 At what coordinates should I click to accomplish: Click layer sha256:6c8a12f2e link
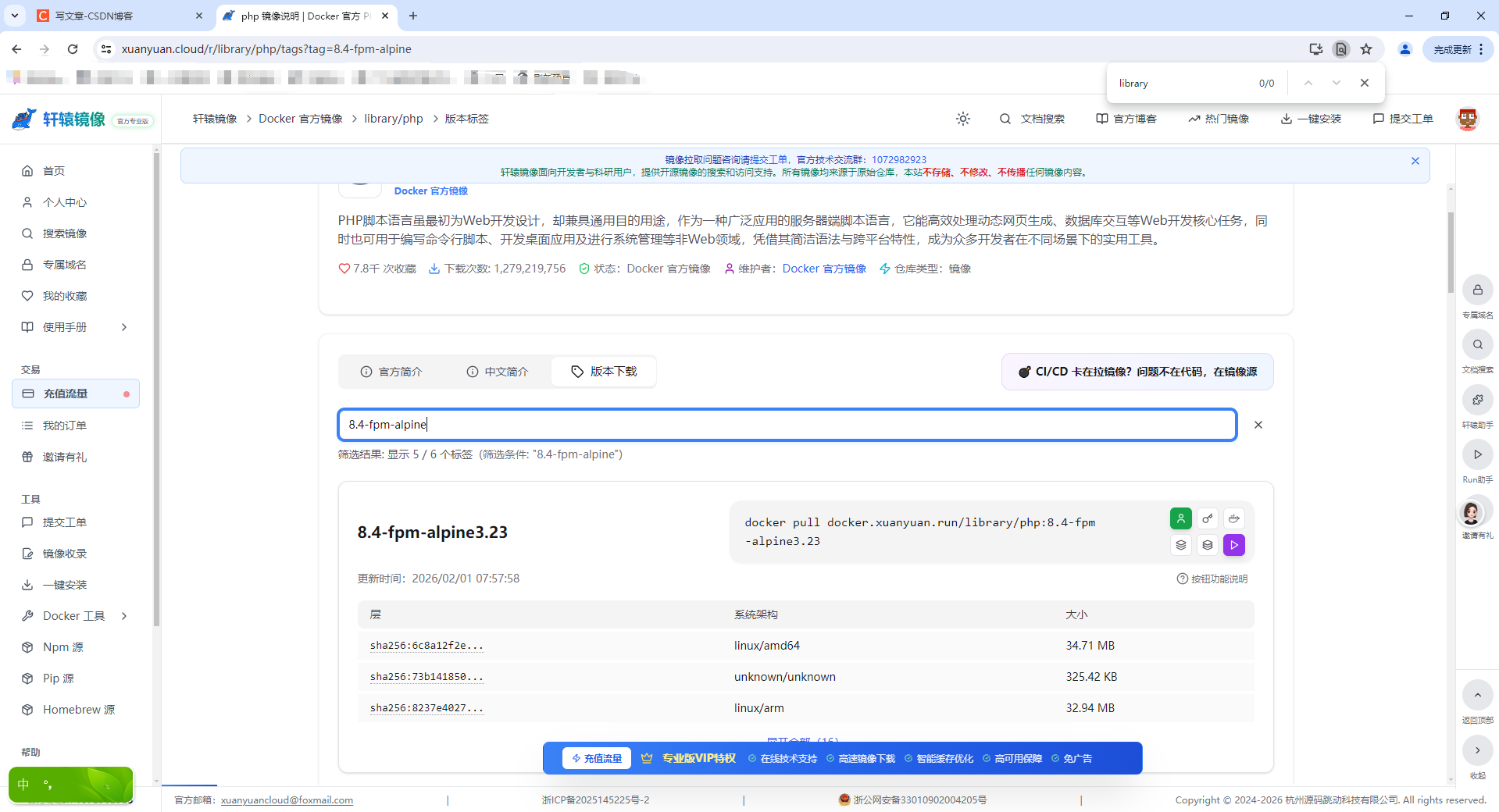(427, 646)
